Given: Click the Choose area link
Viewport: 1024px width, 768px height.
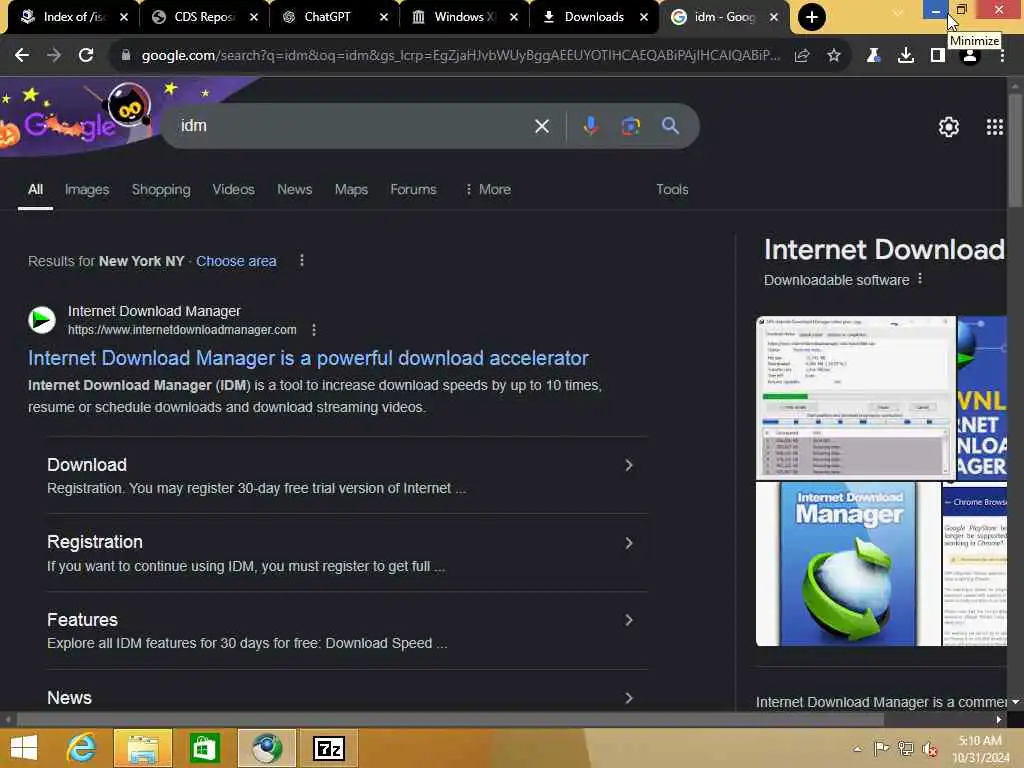Looking at the screenshot, I should click(236, 261).
